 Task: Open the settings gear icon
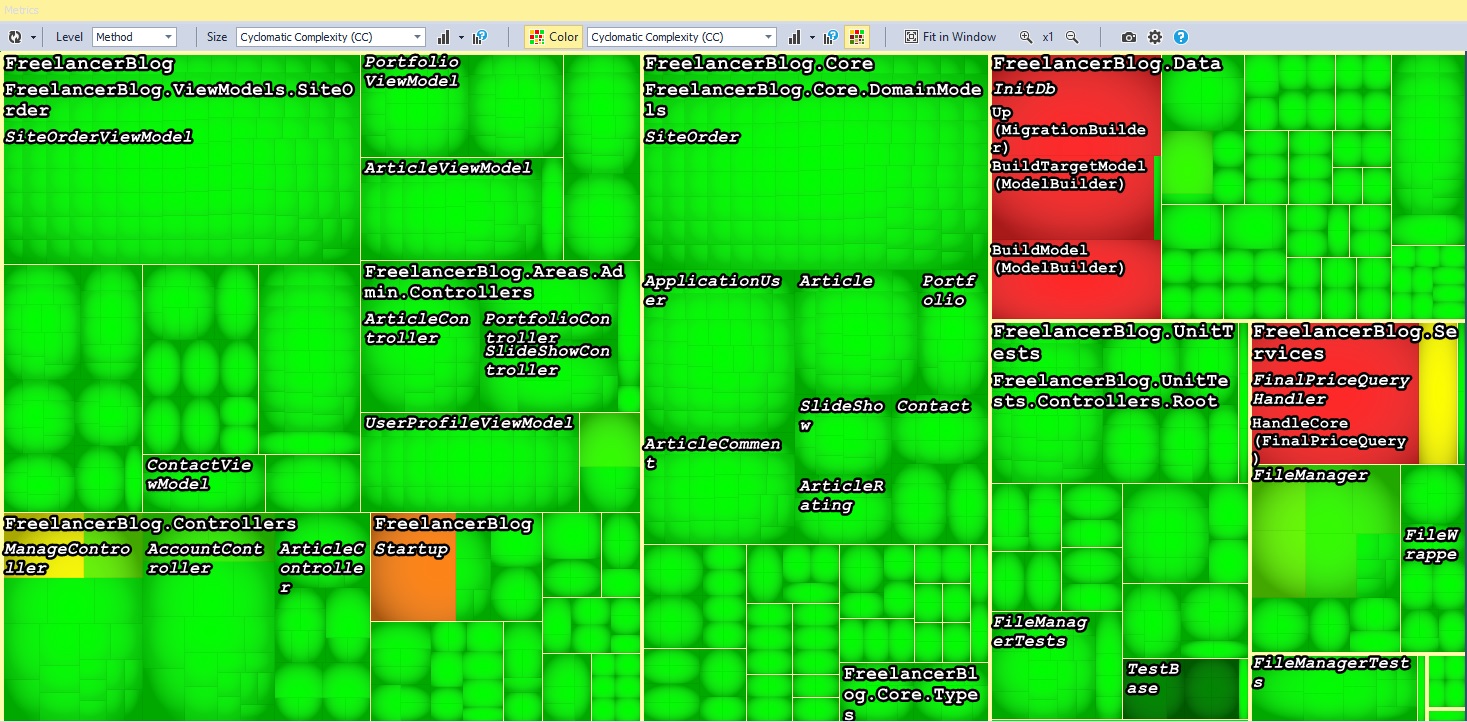point(1155,37)
